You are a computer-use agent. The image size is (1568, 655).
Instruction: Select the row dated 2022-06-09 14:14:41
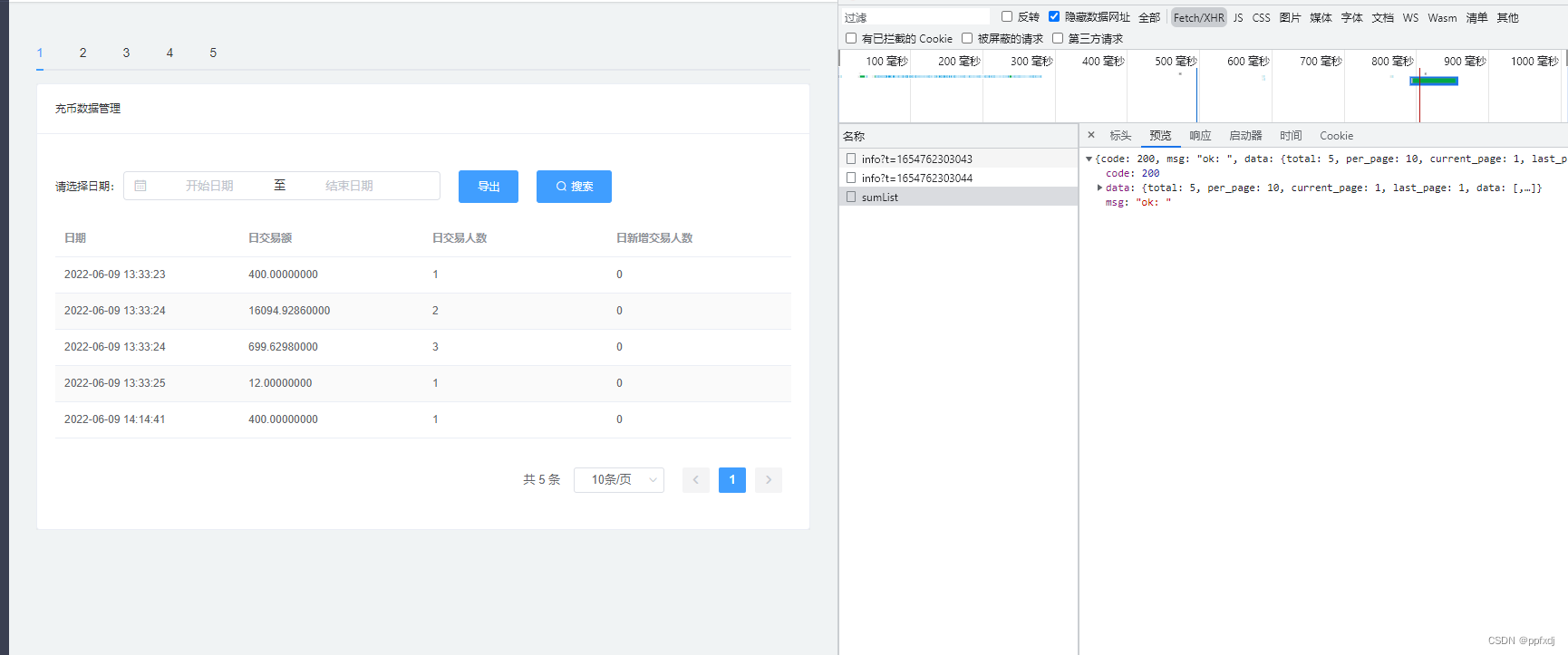pos(423,419)
